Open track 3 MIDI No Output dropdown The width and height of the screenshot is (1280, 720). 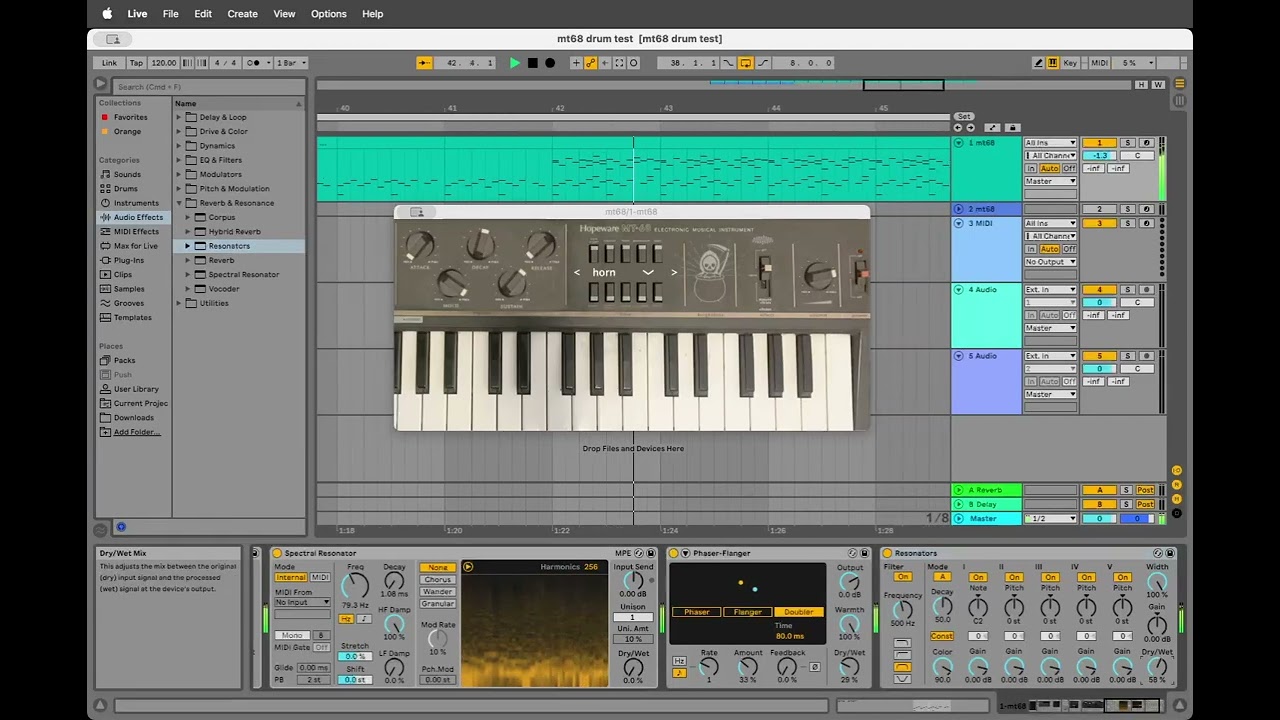coord(1050,262)
